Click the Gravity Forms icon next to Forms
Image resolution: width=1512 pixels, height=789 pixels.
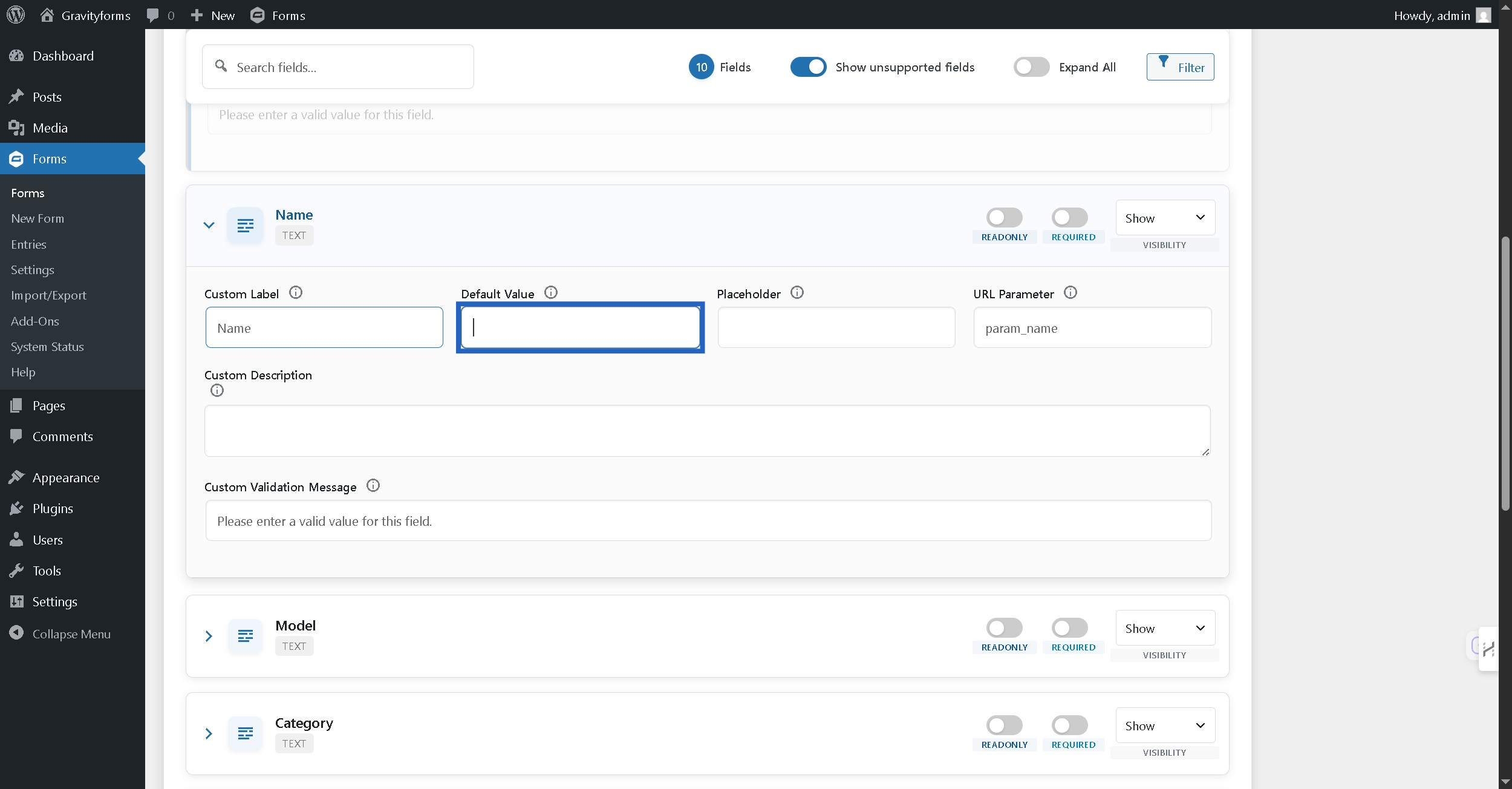pyautogui.click(x=257, y=15)
